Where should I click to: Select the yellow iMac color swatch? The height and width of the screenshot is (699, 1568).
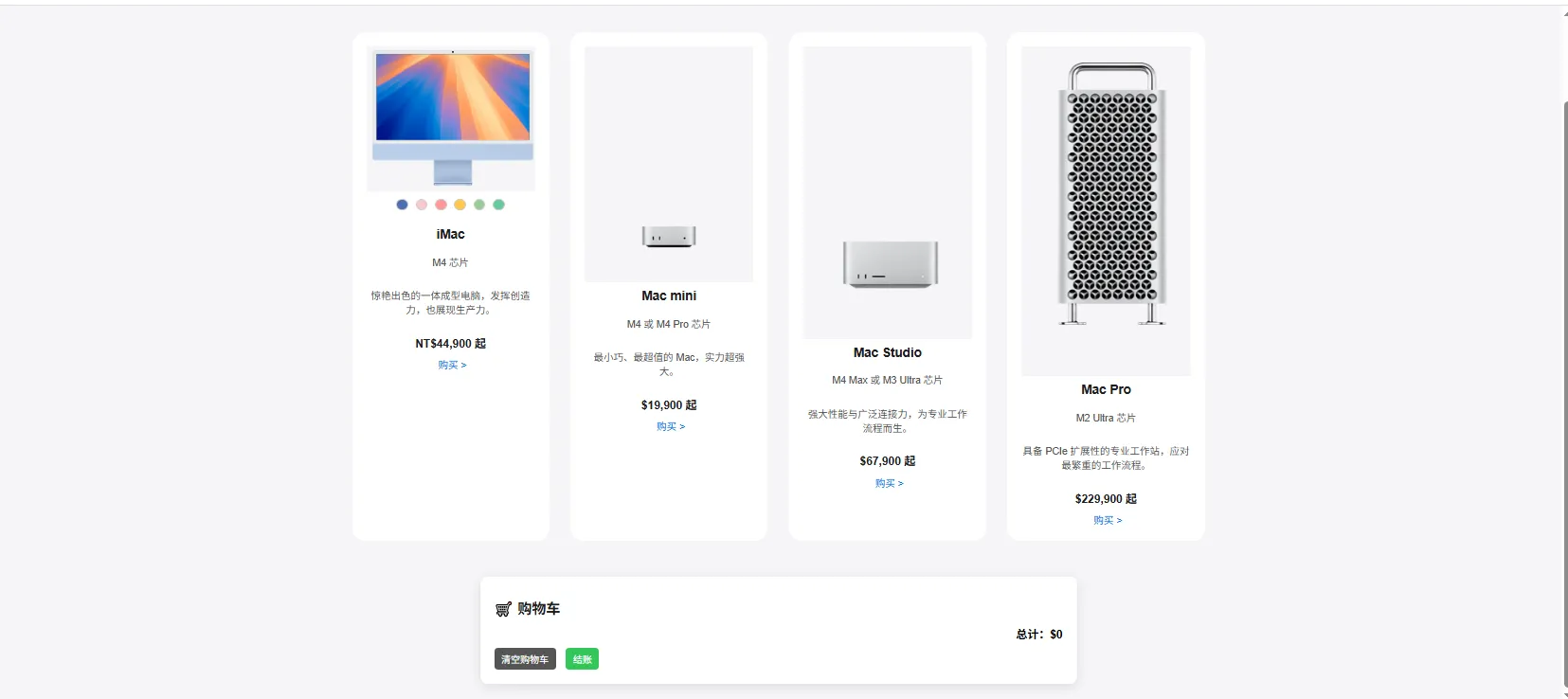460,205
